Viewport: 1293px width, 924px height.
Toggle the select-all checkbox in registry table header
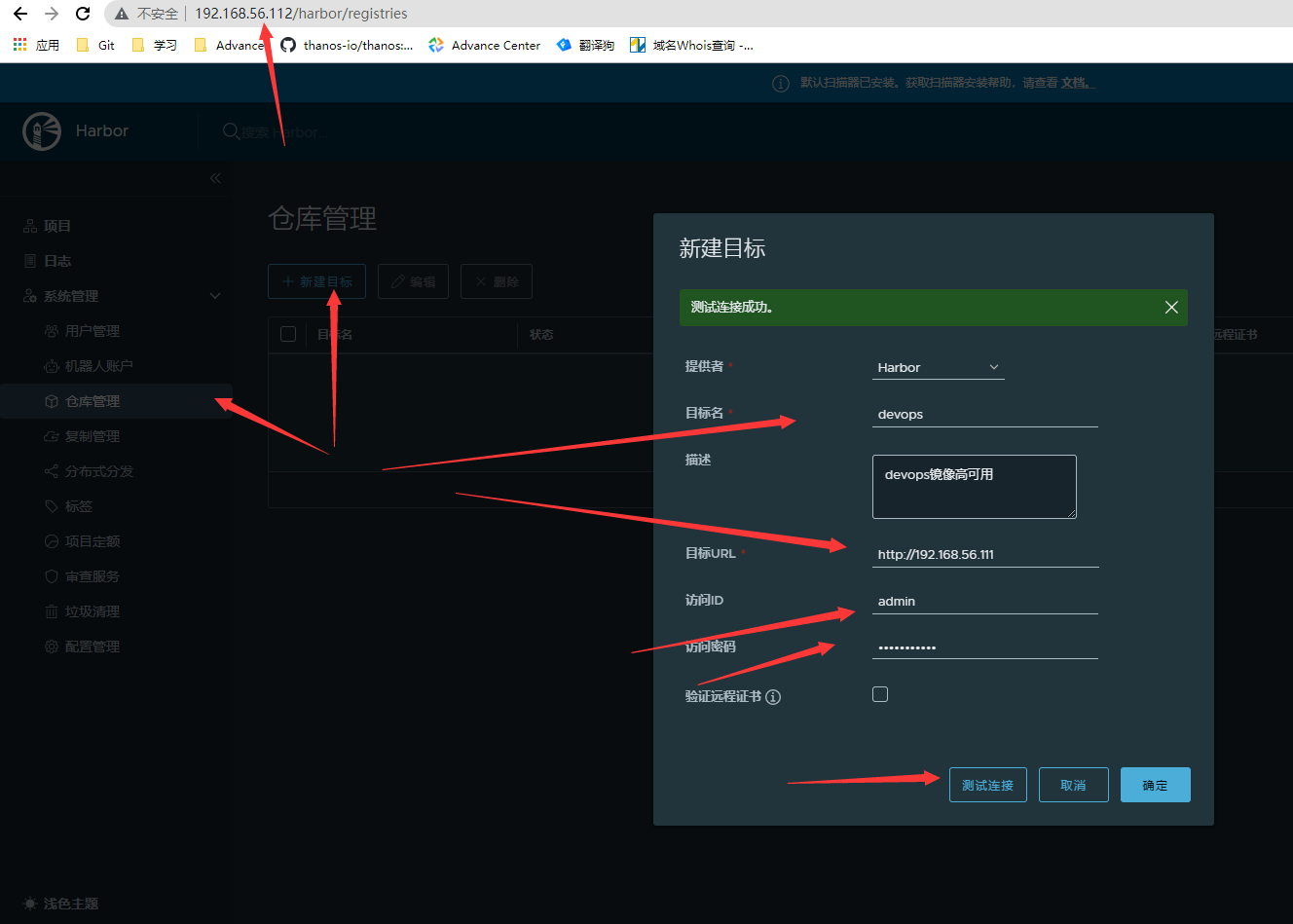(x=288, y=334)
